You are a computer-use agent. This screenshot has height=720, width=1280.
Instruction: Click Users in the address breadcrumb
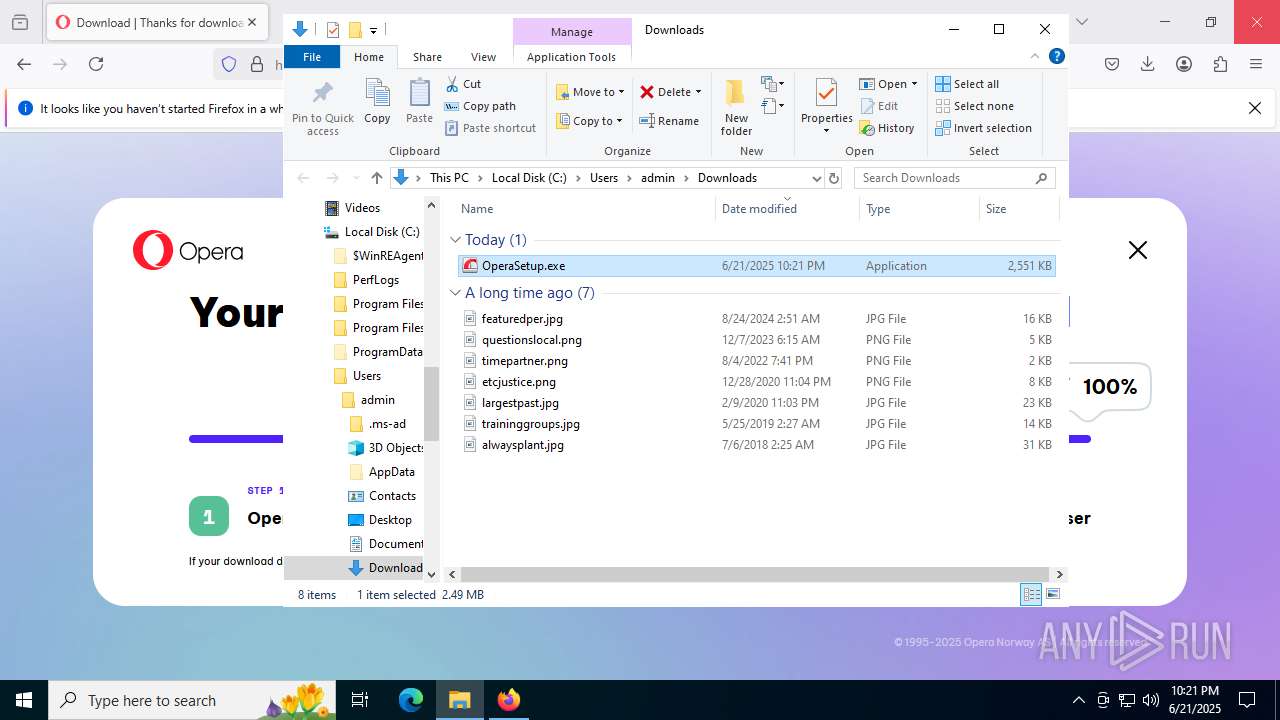coord(604,178)
